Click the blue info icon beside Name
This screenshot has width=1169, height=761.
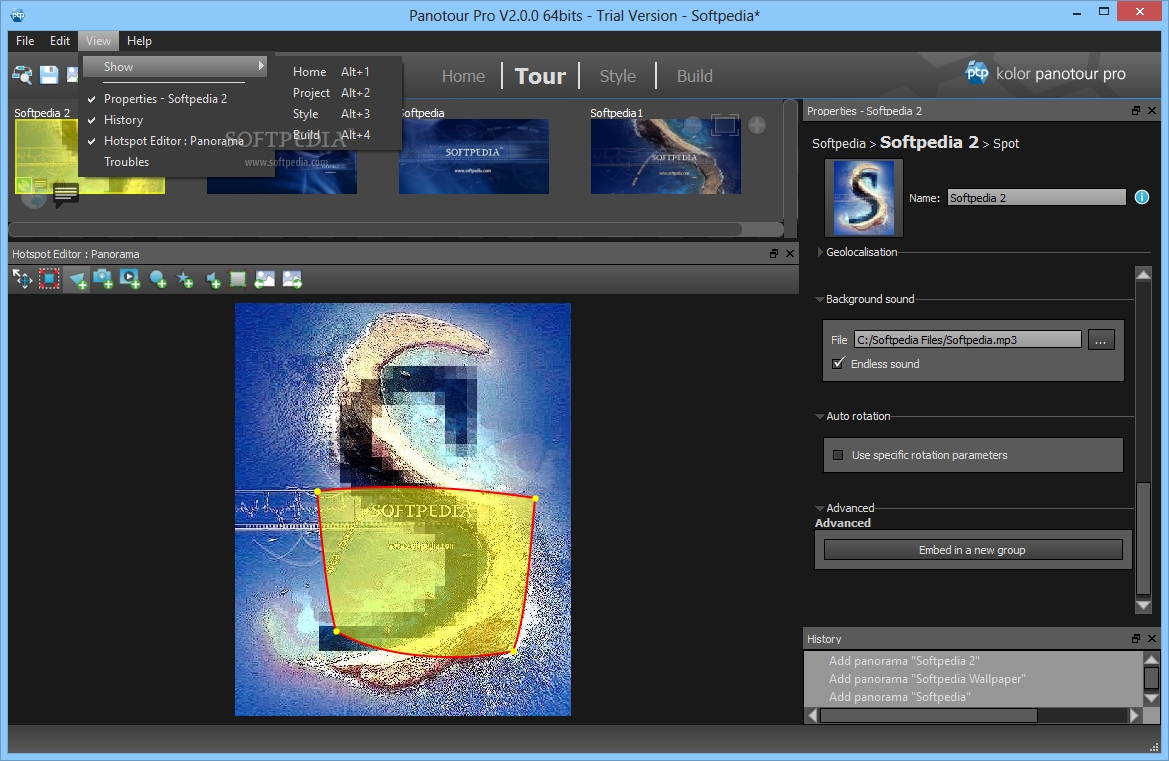point(1141,198)
